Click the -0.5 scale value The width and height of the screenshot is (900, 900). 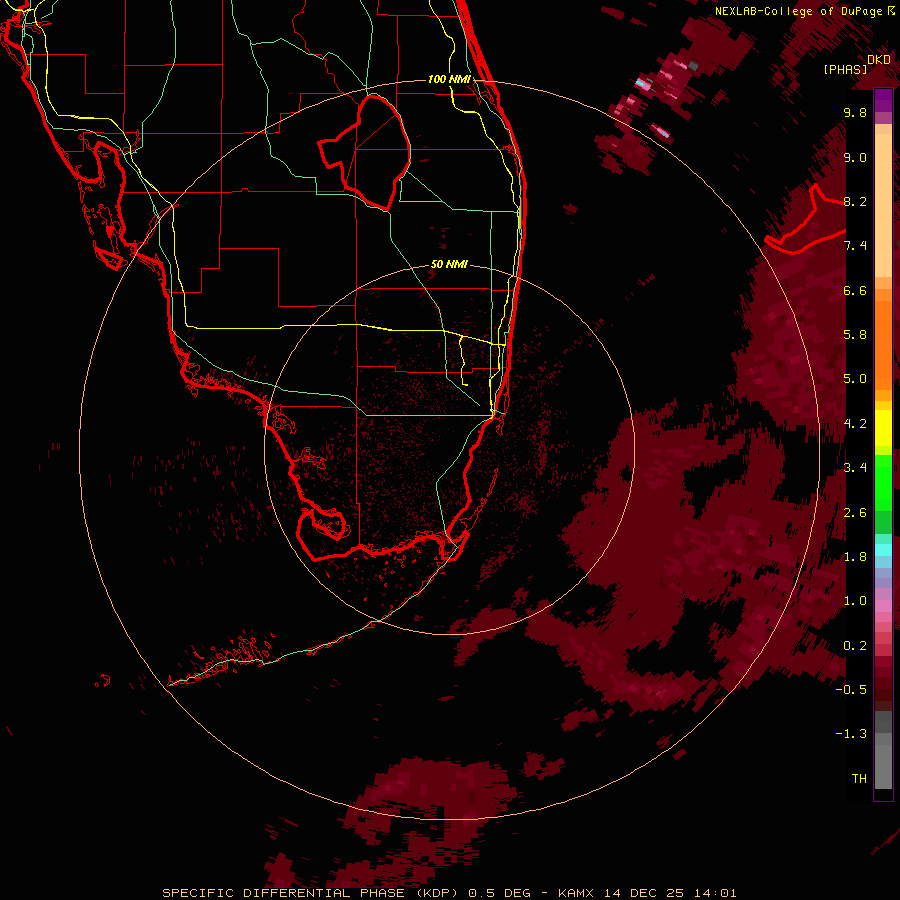point(851,690)
